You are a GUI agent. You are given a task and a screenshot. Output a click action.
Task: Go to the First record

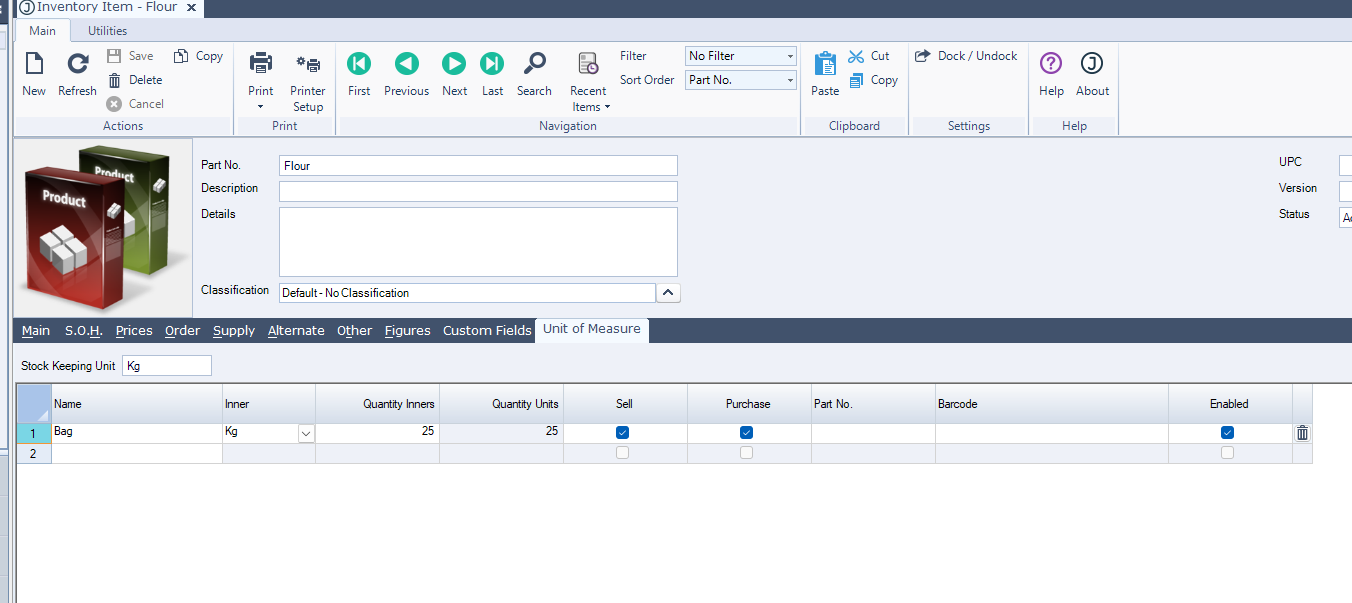point(359,64)
